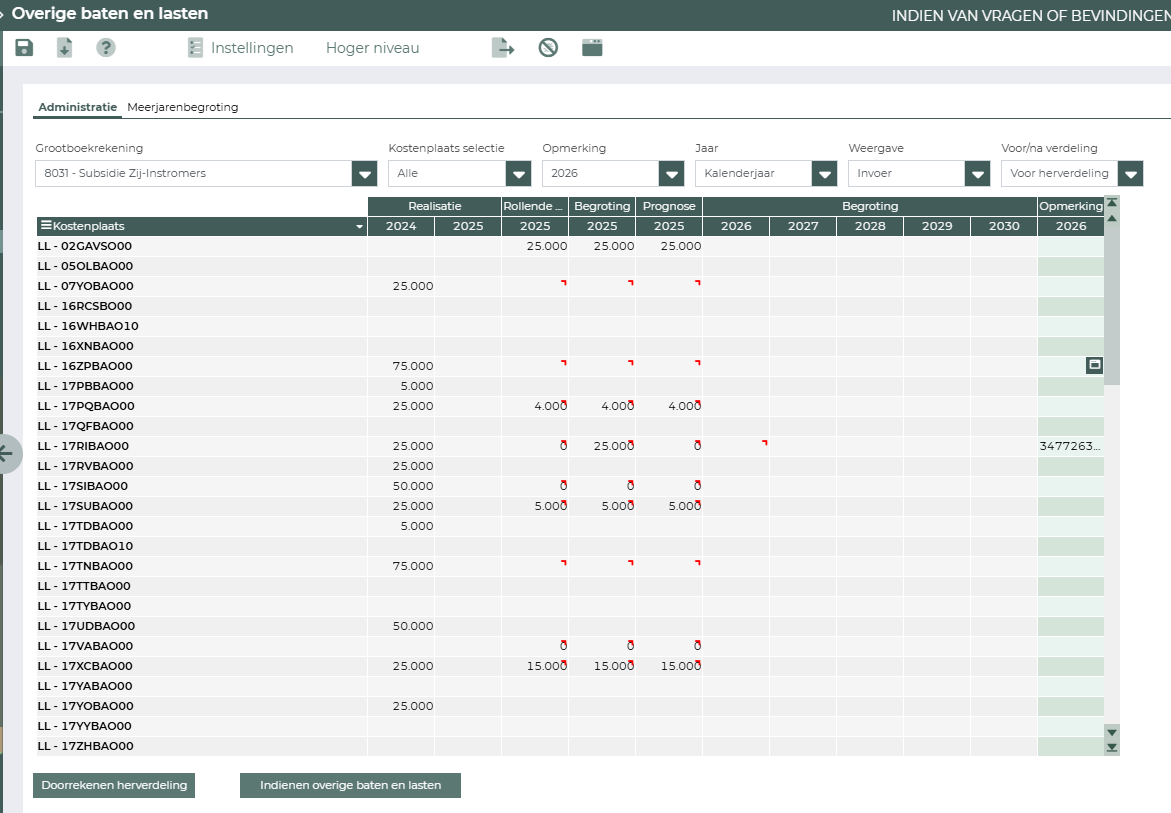Click the Doorrekenen herverdeling button
1171x813 pixels.
pos(114,785)
